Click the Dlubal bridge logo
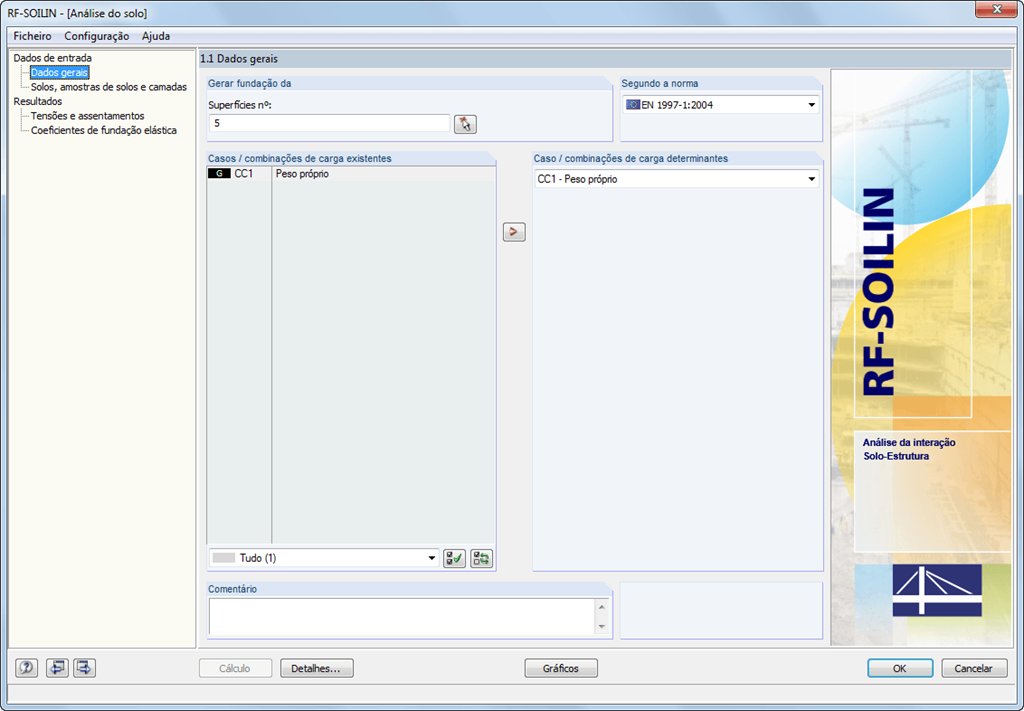 pos(936,590)
